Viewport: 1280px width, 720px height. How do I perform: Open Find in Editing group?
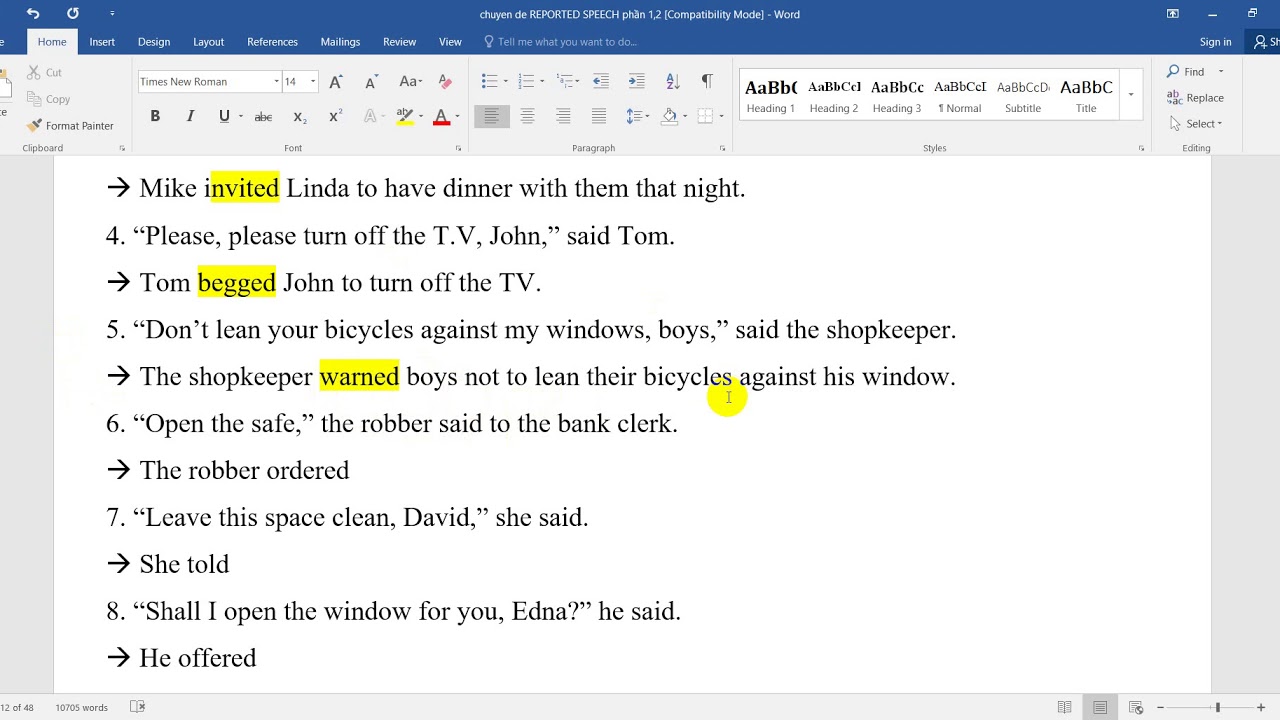point(1185,71)
